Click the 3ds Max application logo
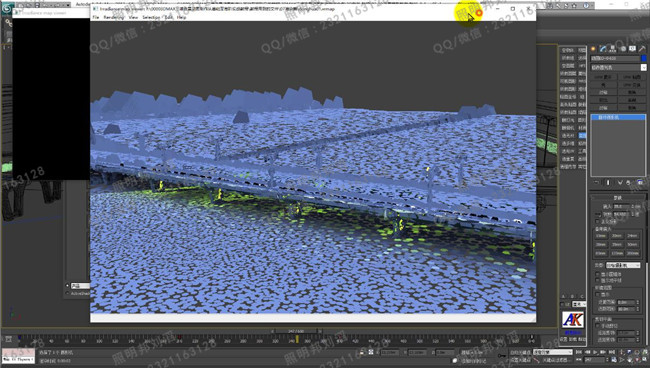 (x=7, y=8)
